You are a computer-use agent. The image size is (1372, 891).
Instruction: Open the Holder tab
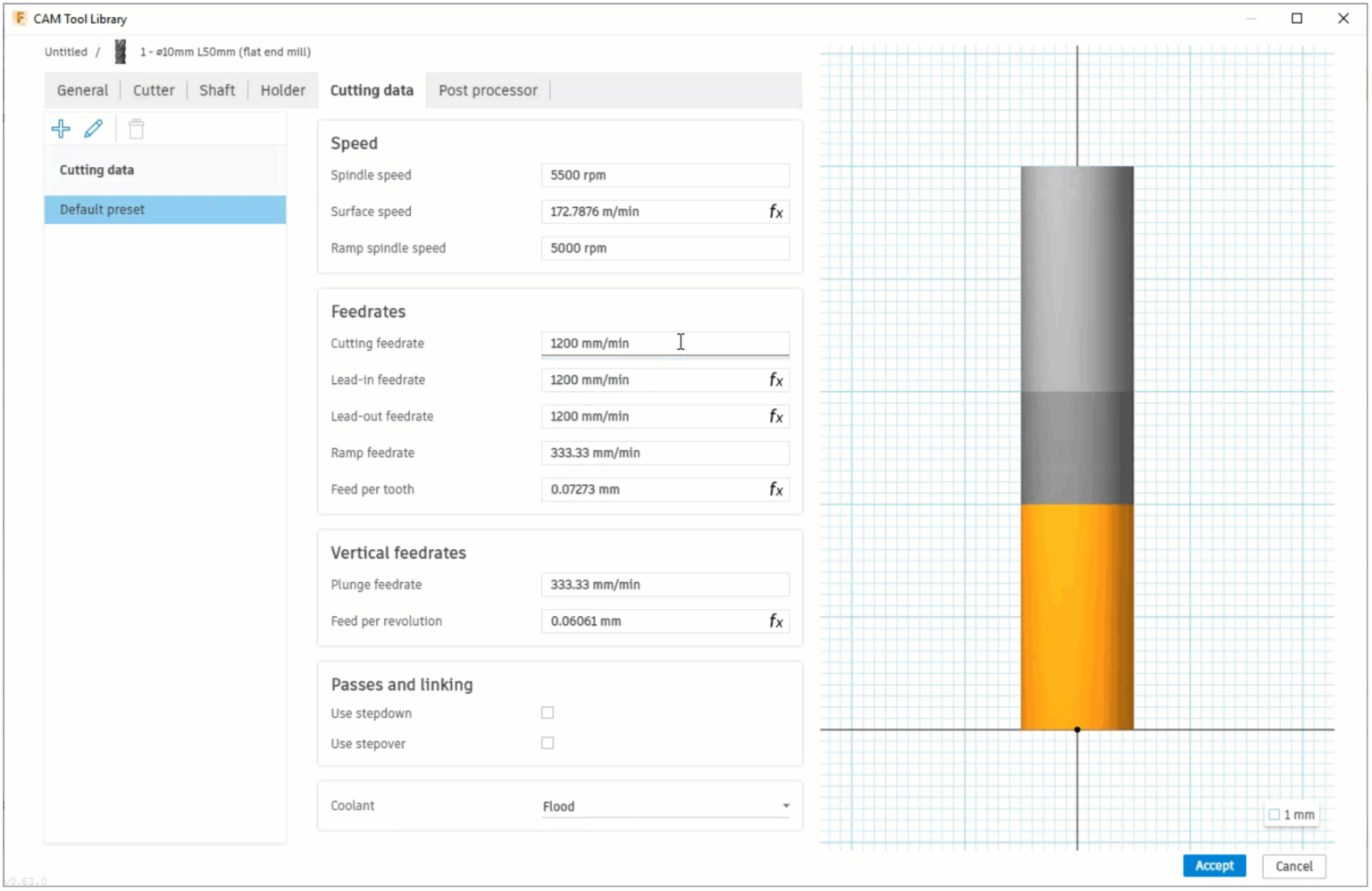point(282,89)
